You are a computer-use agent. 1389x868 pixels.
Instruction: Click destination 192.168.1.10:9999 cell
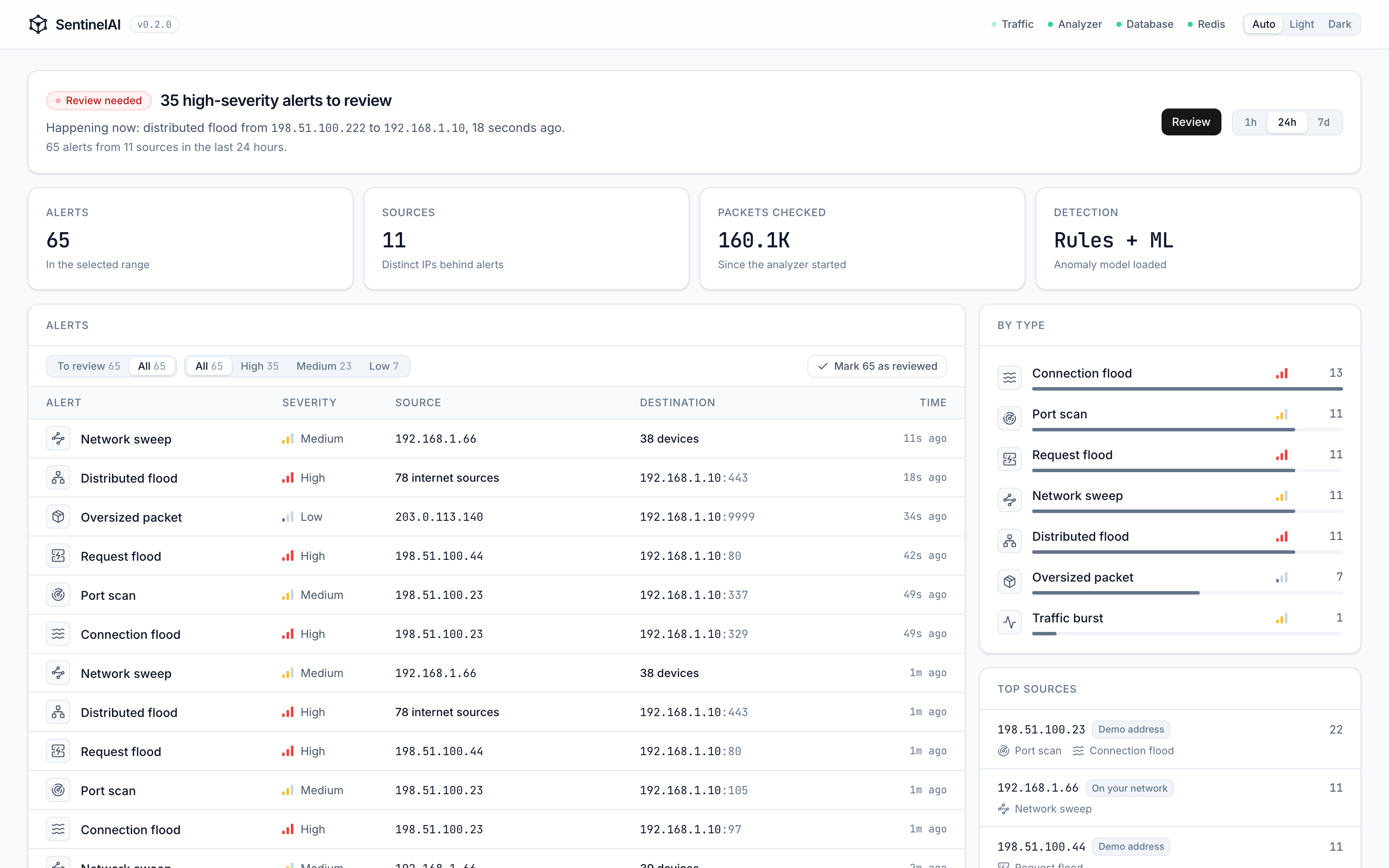[698, 516]
